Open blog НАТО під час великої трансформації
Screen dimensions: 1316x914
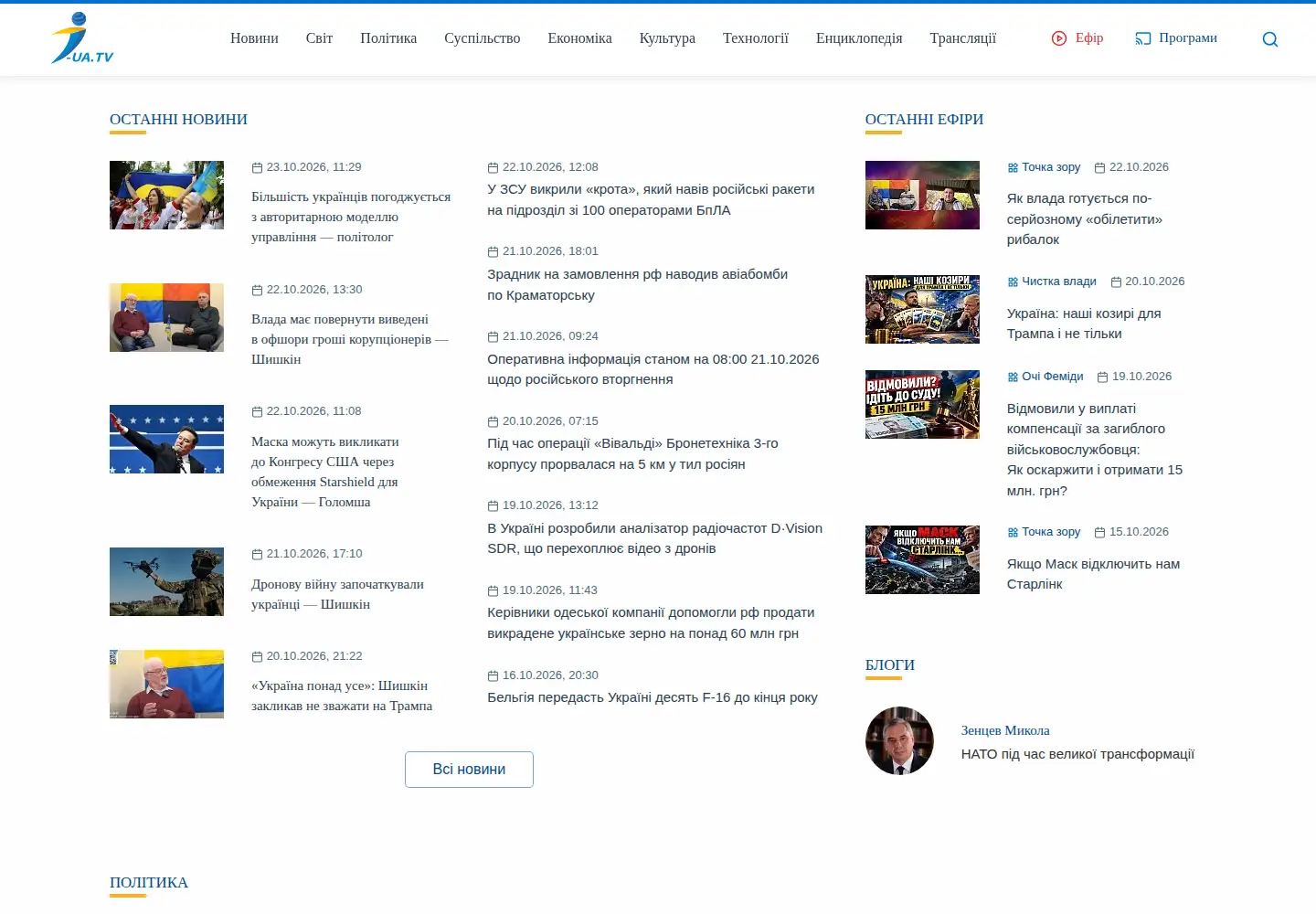tap(1077, 754)
